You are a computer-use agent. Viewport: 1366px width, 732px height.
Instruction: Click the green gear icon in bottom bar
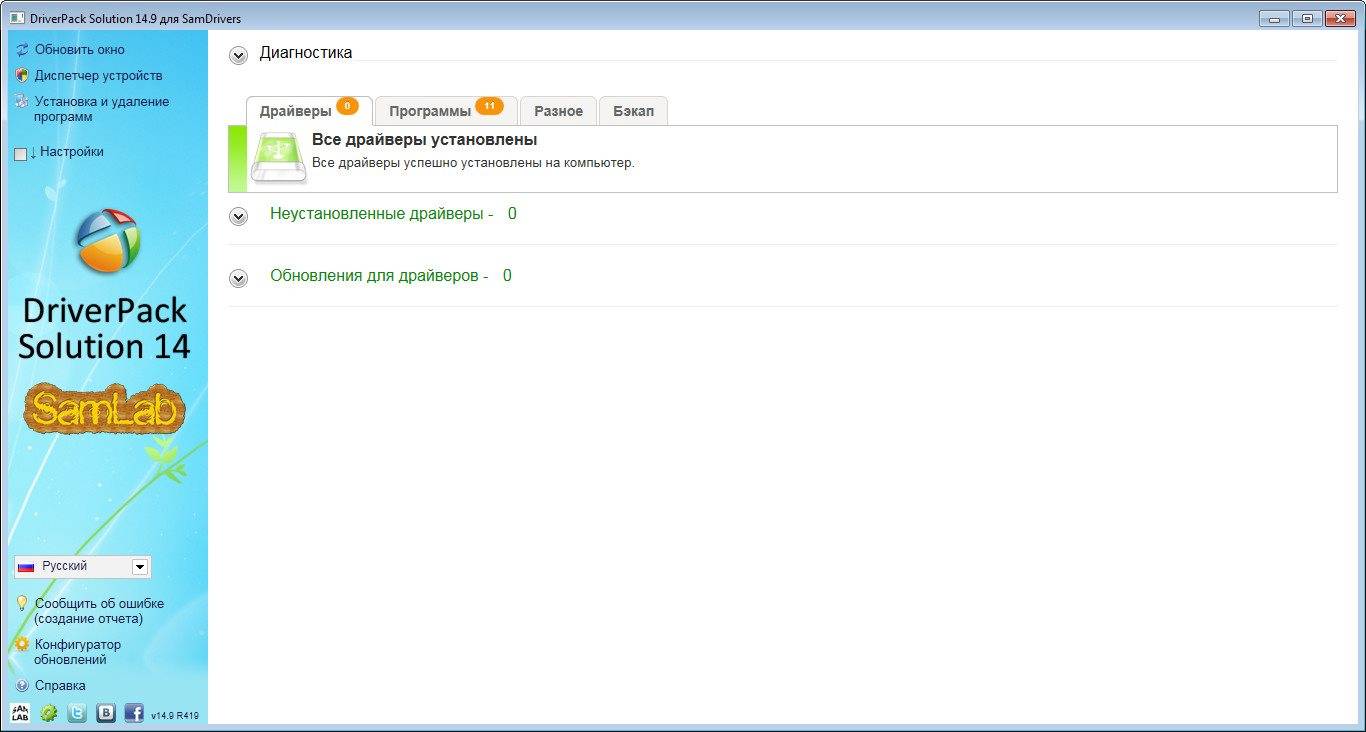point(49,713)
